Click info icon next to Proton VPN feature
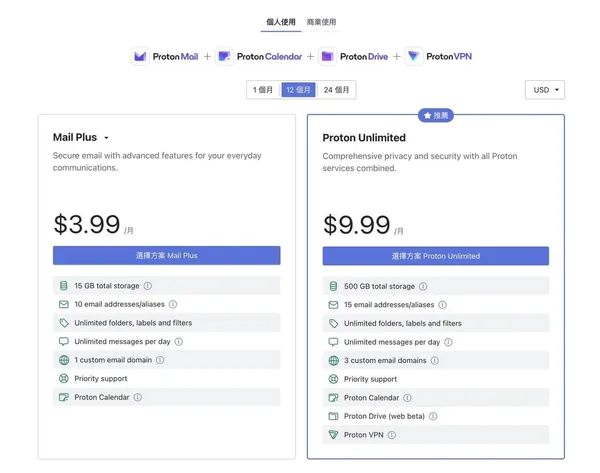The image size is (600, 473). (392, 435)
